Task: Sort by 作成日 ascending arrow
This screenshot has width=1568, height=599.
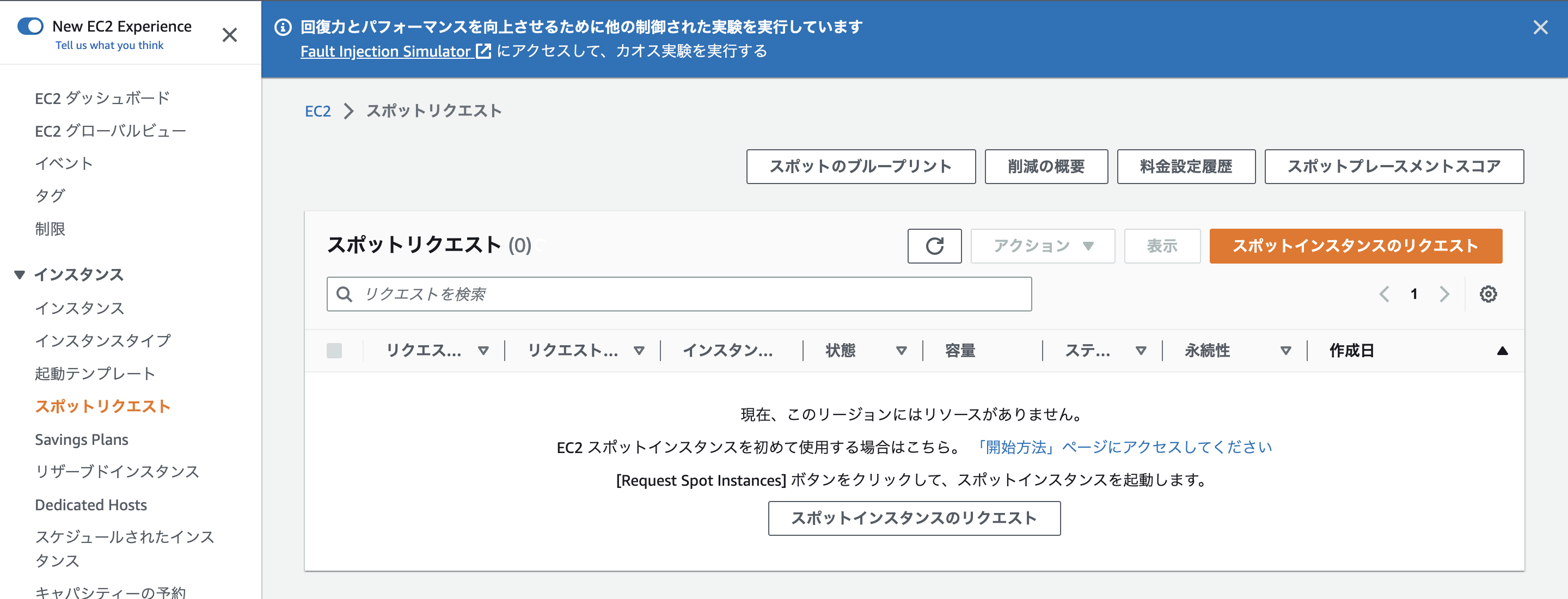Action: tap(1502, 351)
